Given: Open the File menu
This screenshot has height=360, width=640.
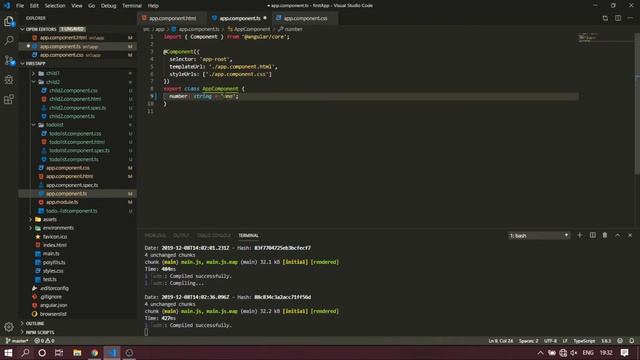Looking at the screenshot, I should point(20,6).
